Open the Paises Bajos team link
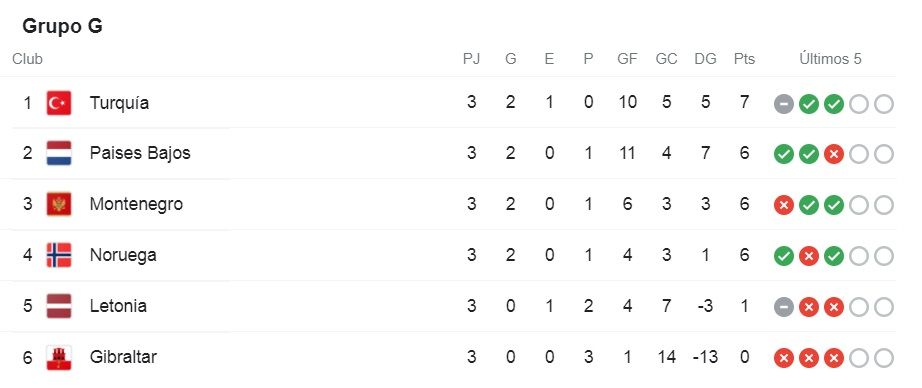 click(x=140, y=153)
